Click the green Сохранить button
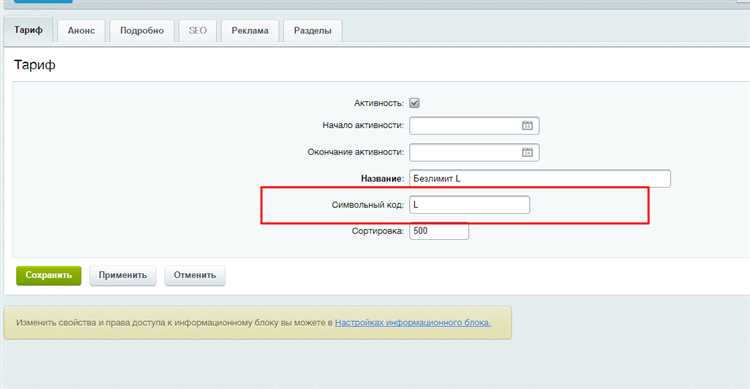The image size is (750, 389). [48, 276]
